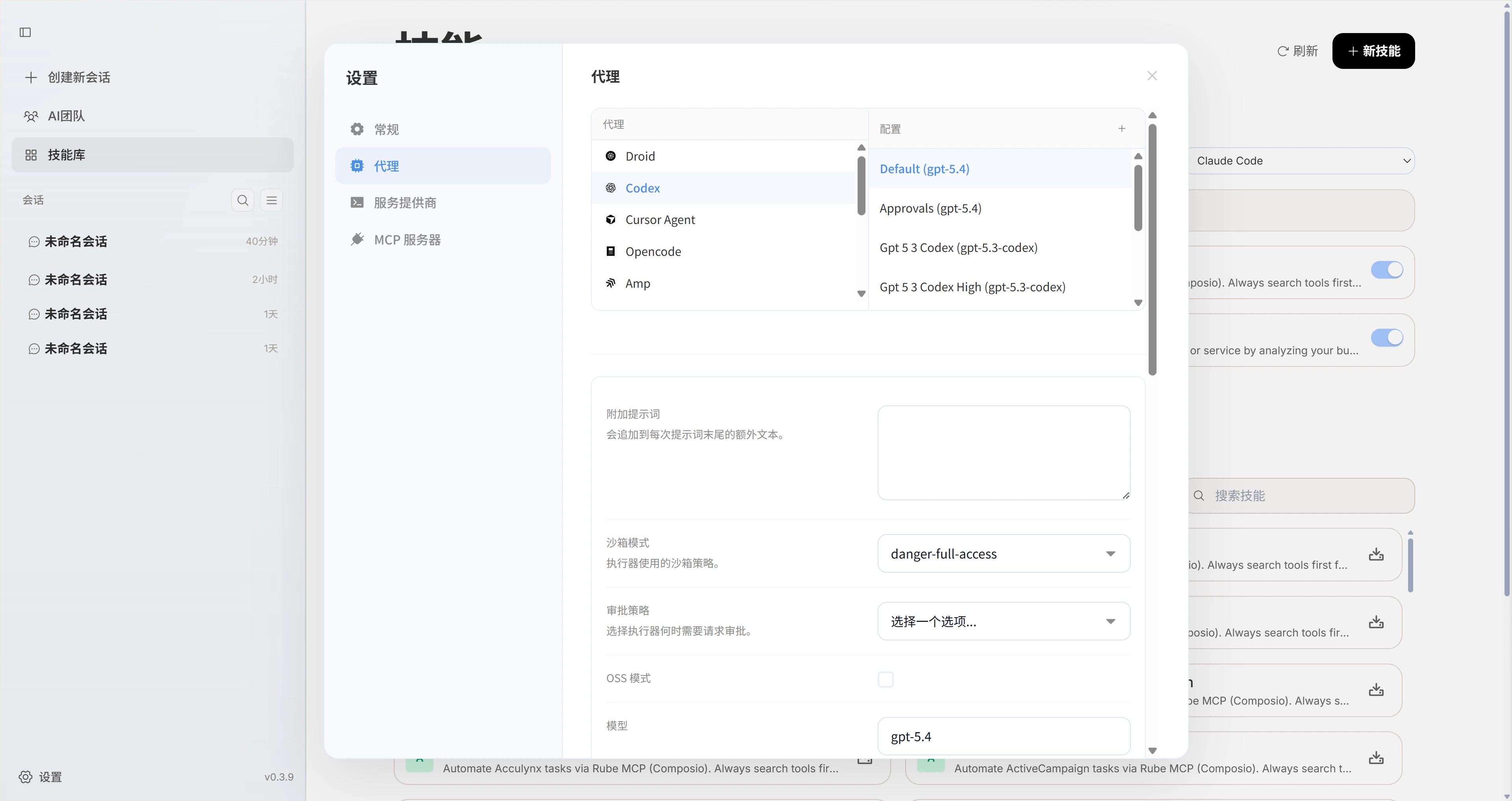Turn off the top blue skill toggle

pos(1386,270)
